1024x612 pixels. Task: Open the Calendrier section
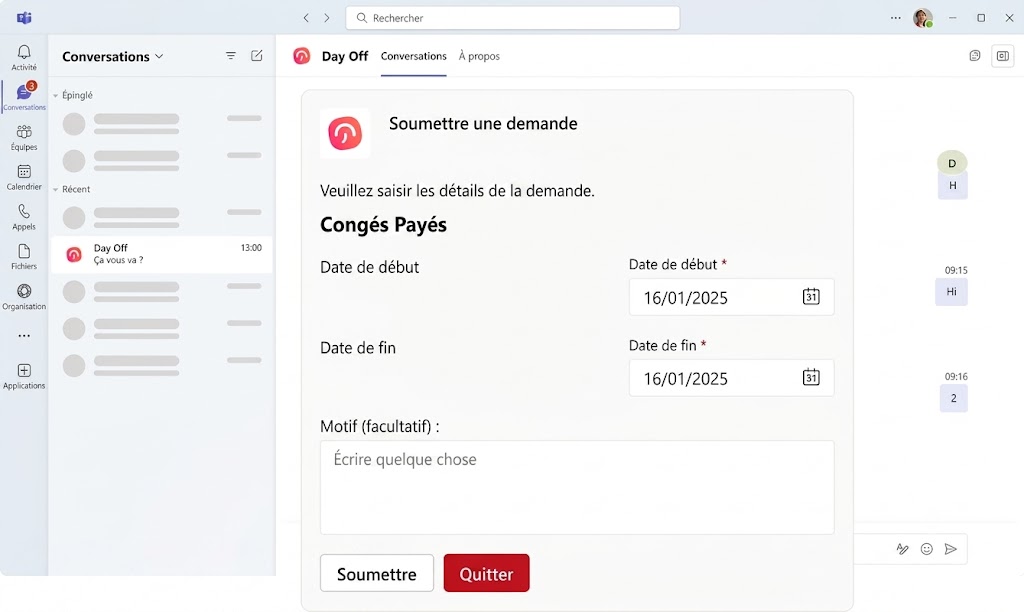pos(24,177)
